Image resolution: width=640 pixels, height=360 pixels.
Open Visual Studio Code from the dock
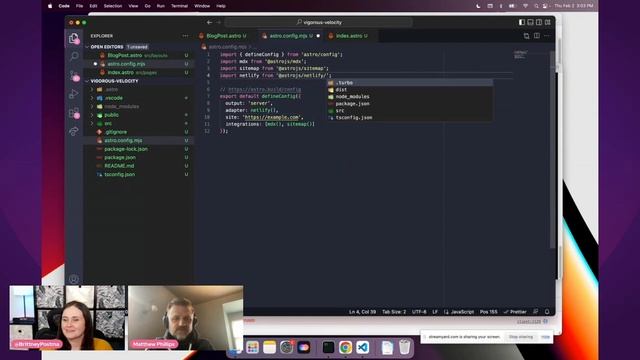click(x=363, y=347)
